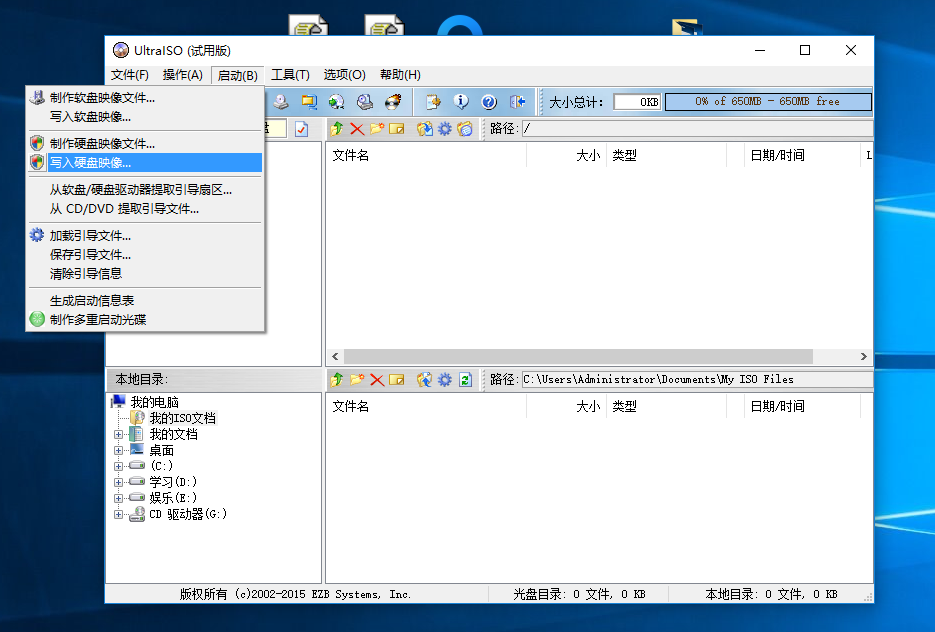This screenshot has height=632, width=935.
Task: Choose 写入硬盘映像... from the menu
Action: pyautogui.click(x=145, y=163)
